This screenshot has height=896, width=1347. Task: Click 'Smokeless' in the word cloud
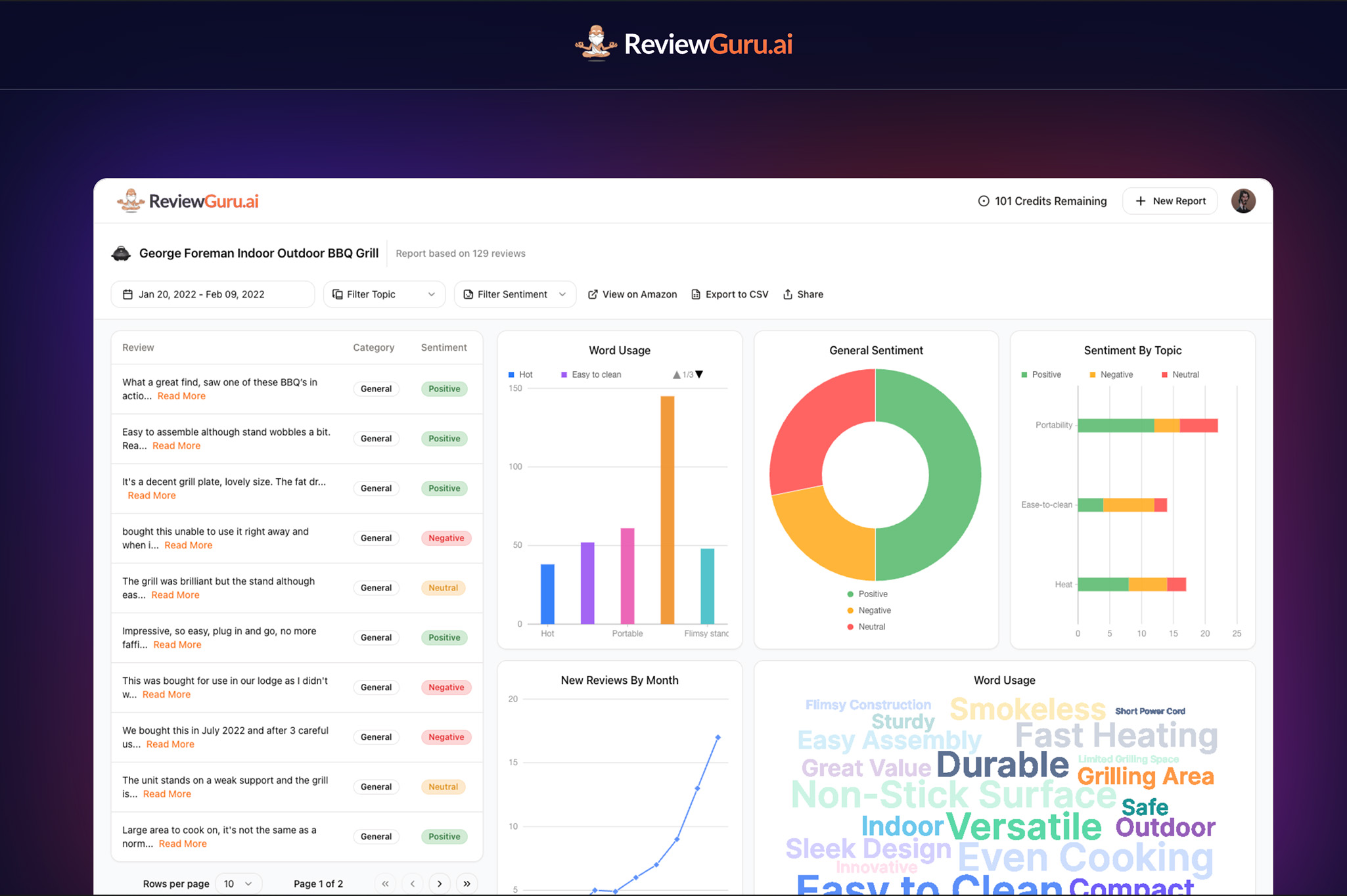(x=1028, y=709)
